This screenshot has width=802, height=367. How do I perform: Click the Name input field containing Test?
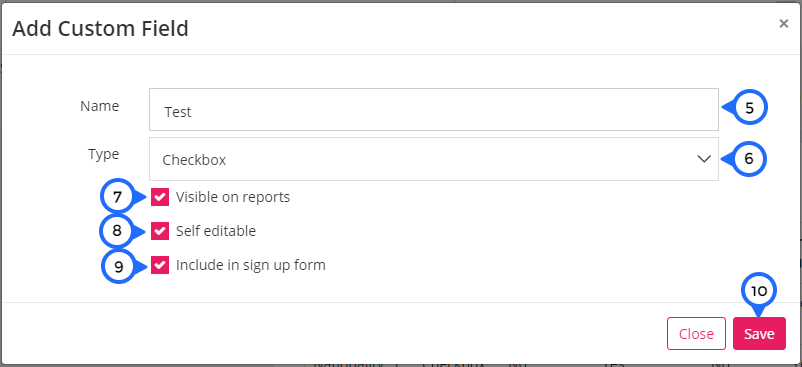coord(434,109)
